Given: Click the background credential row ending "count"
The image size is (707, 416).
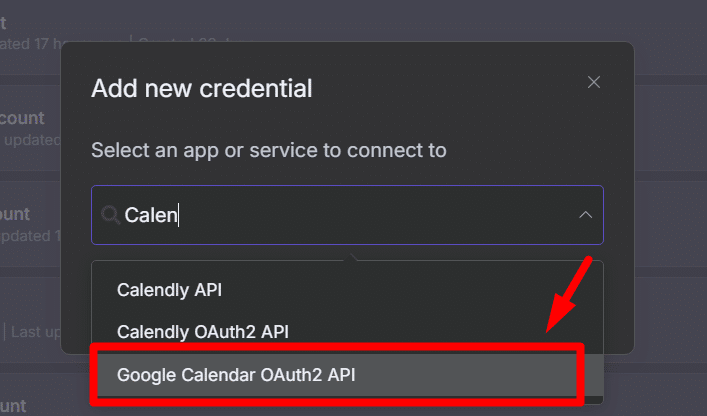Looking at the screenshot, I should tap(22, 119).
